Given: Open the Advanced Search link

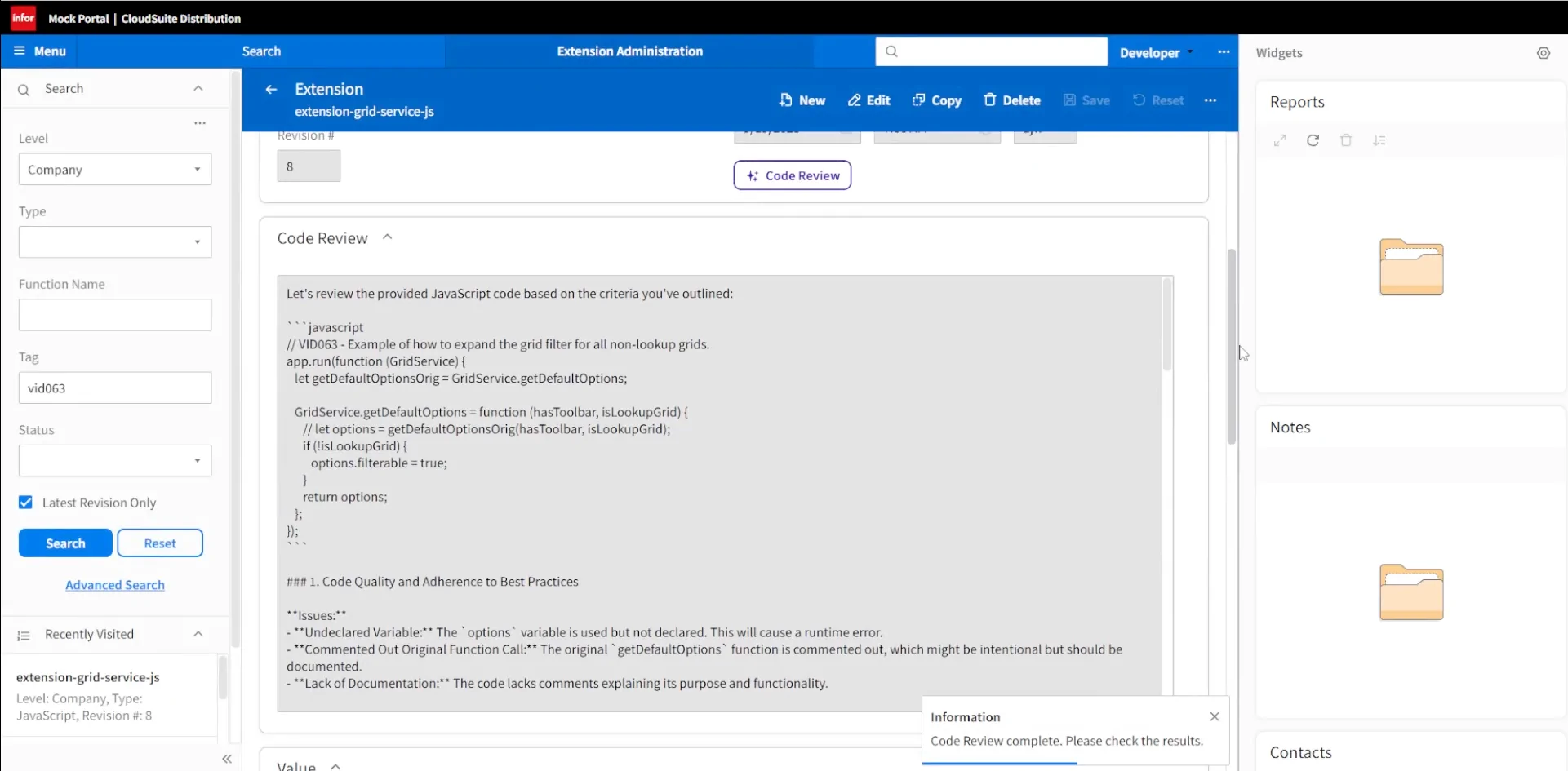Looking at the screenshot, I should (x=114, y=584).
